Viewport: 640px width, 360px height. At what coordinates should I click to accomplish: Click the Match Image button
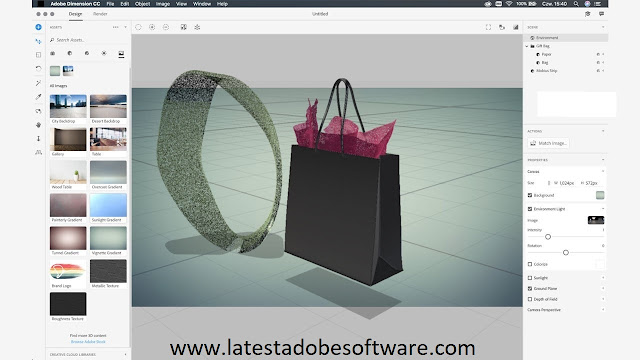coord(548,143)
